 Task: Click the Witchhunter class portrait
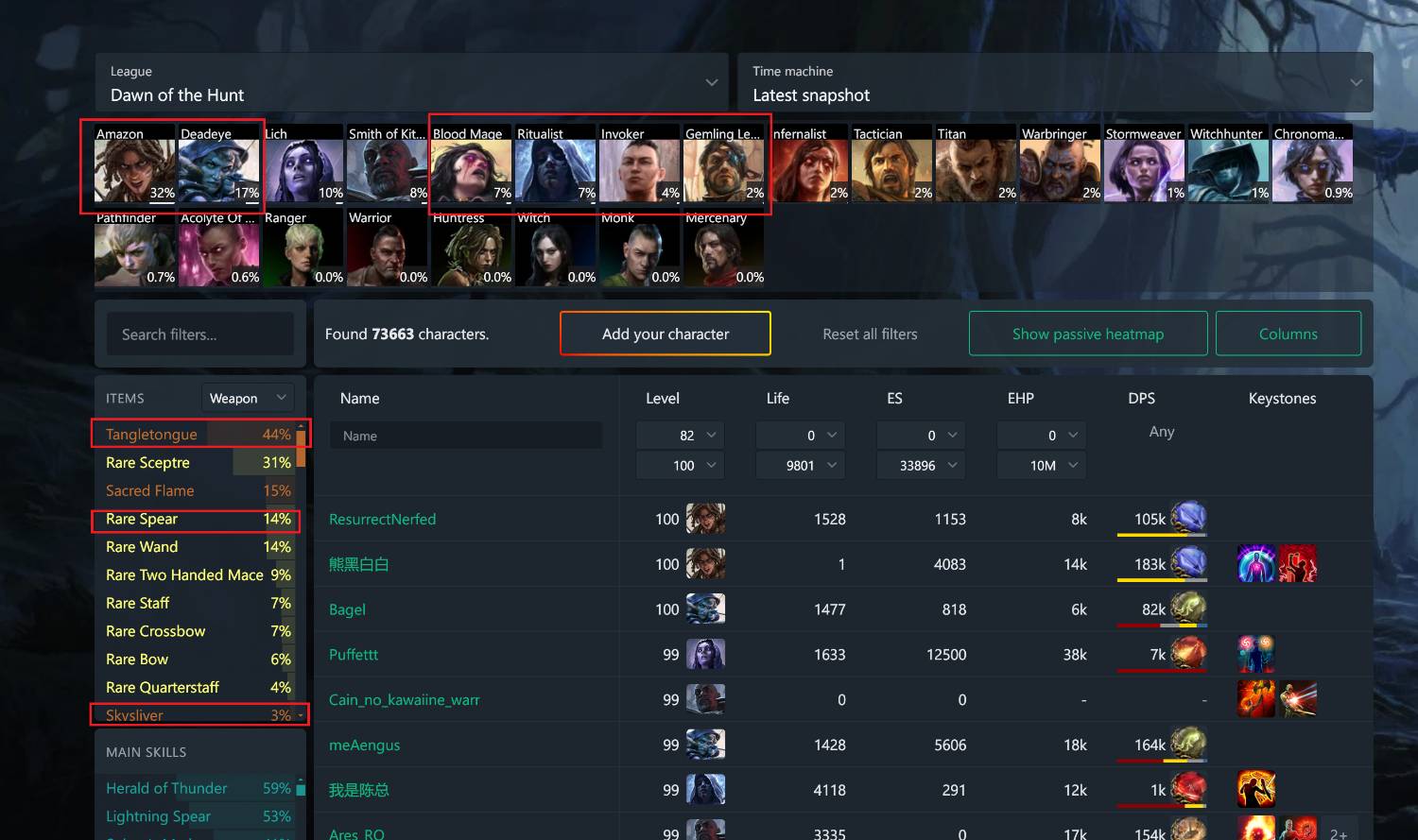[1229, 163]
